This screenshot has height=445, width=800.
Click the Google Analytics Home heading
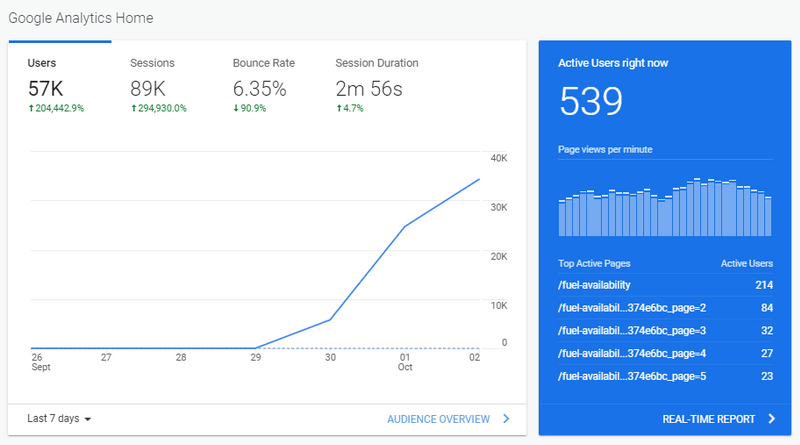(81, 18)
